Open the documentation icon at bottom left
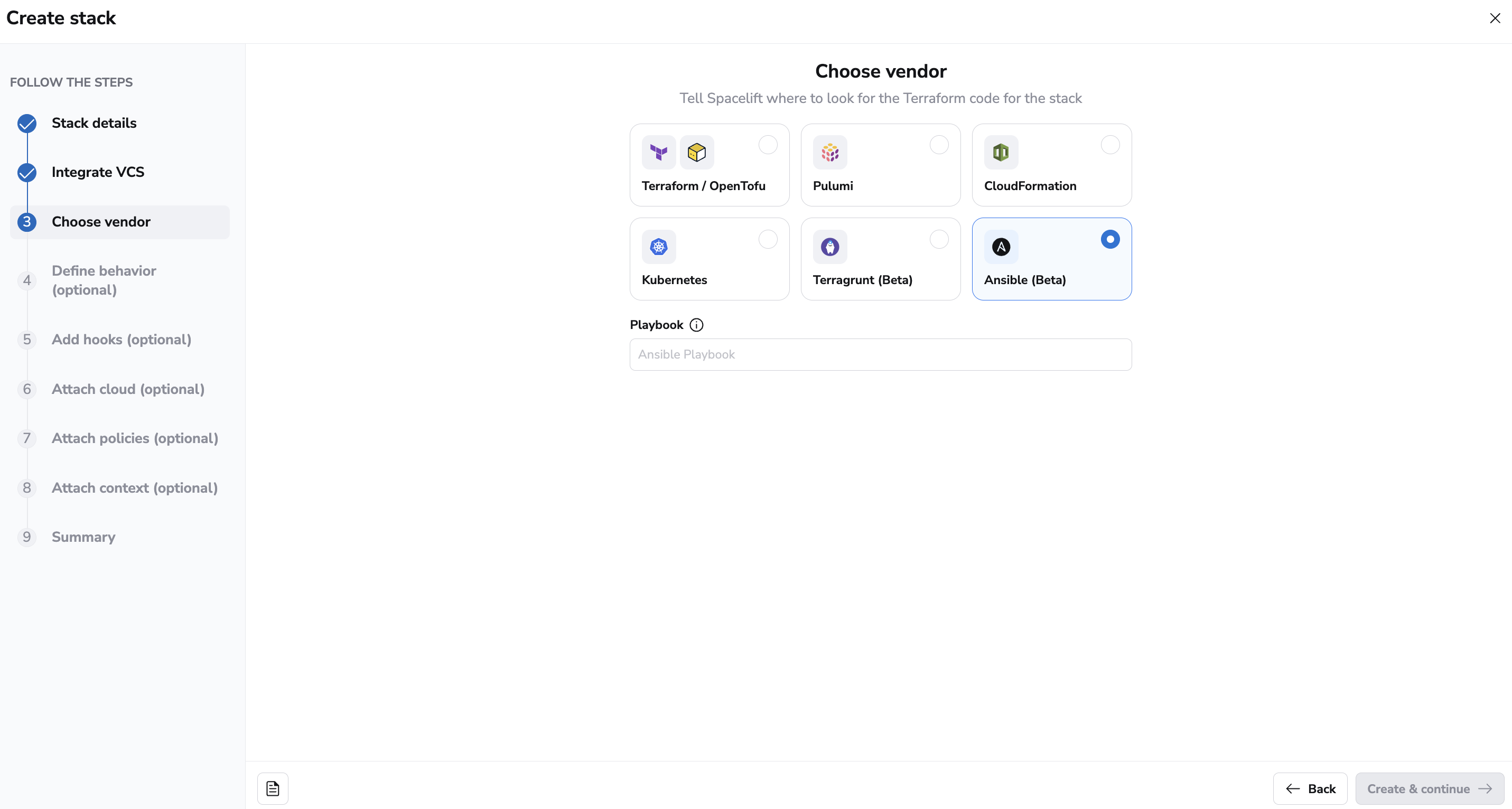 273,788
